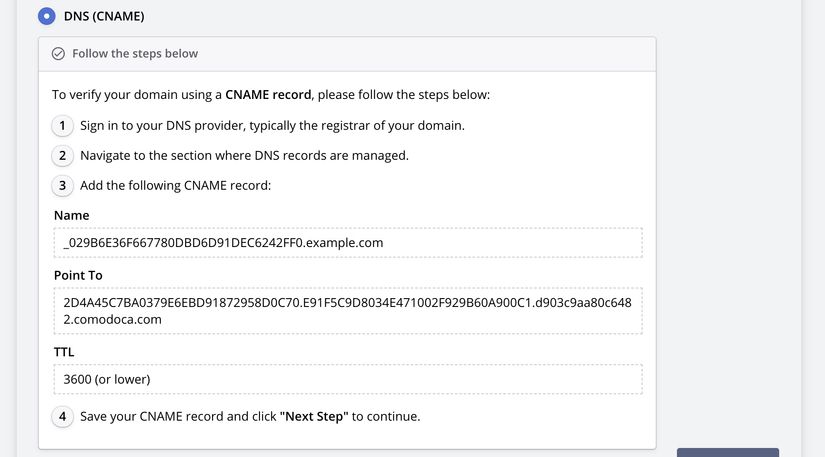Click "Sign in to your DNS provider" step text
This screenshot has height=457, width=825.
pos(272,126)
